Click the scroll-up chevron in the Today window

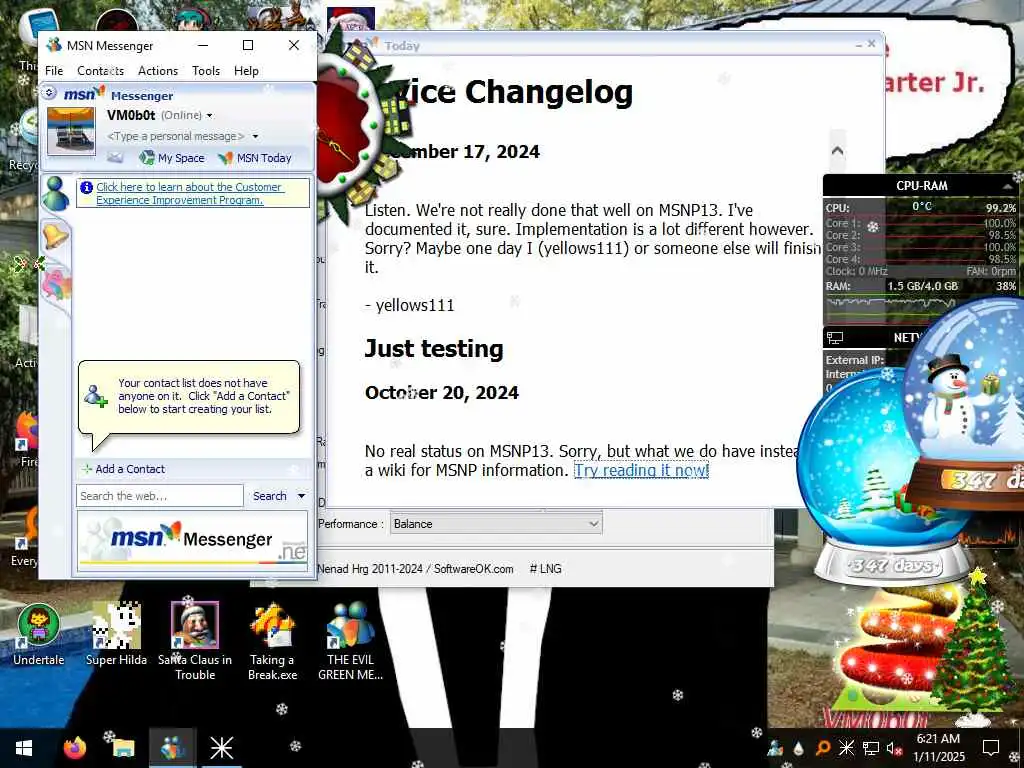837,150
